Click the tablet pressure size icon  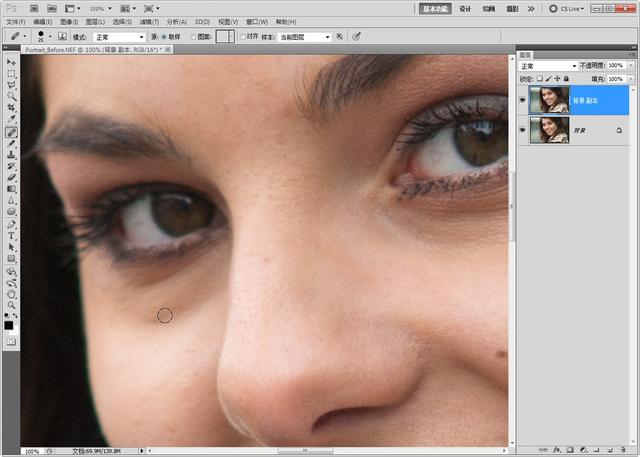point(356,37)
